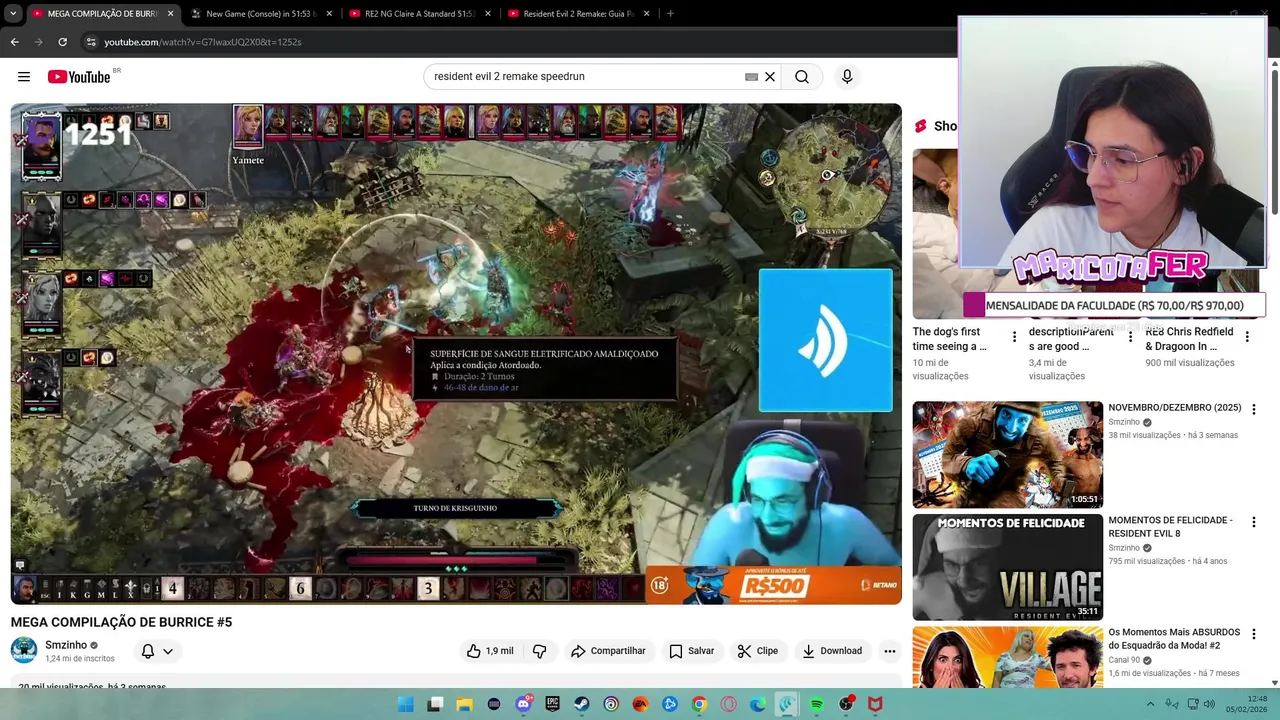
Task: Open McAfee from the taskbar
Action: pyautogui.click(x=875, y=704)
